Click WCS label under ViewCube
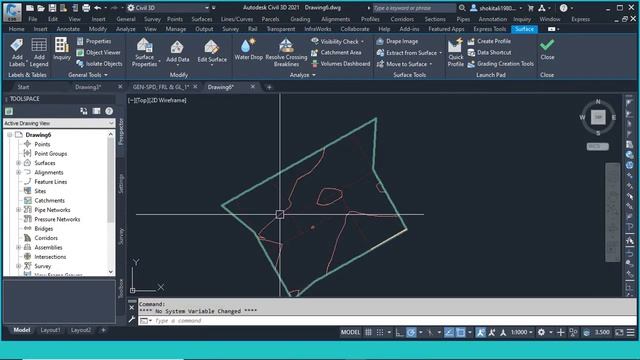Viewport: 640px width, 360px height. point(598,146)
